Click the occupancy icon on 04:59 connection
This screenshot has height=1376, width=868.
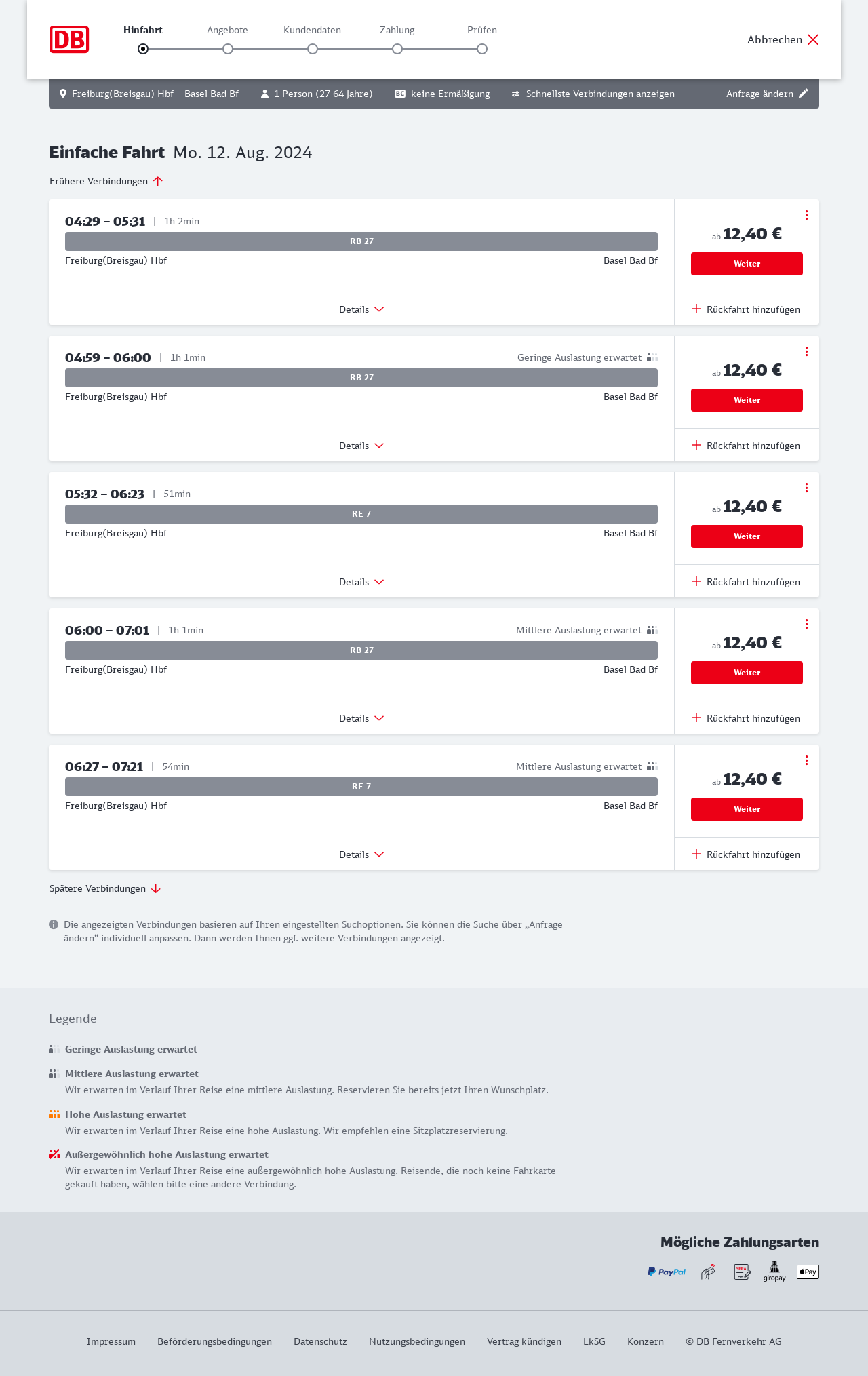[x=652, y=357]
